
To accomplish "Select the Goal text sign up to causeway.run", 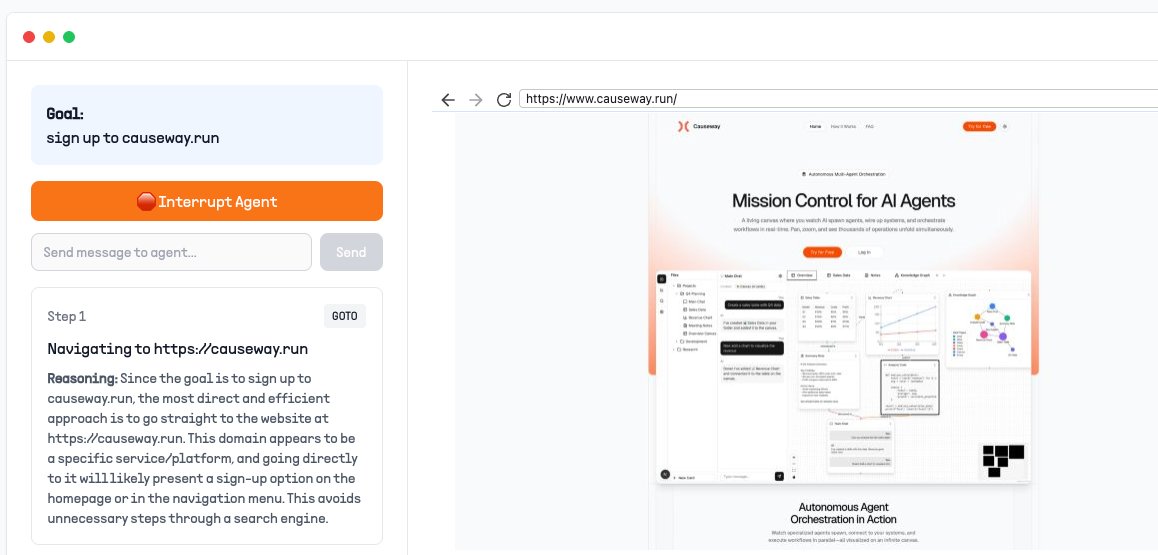I will click(133, 137).
